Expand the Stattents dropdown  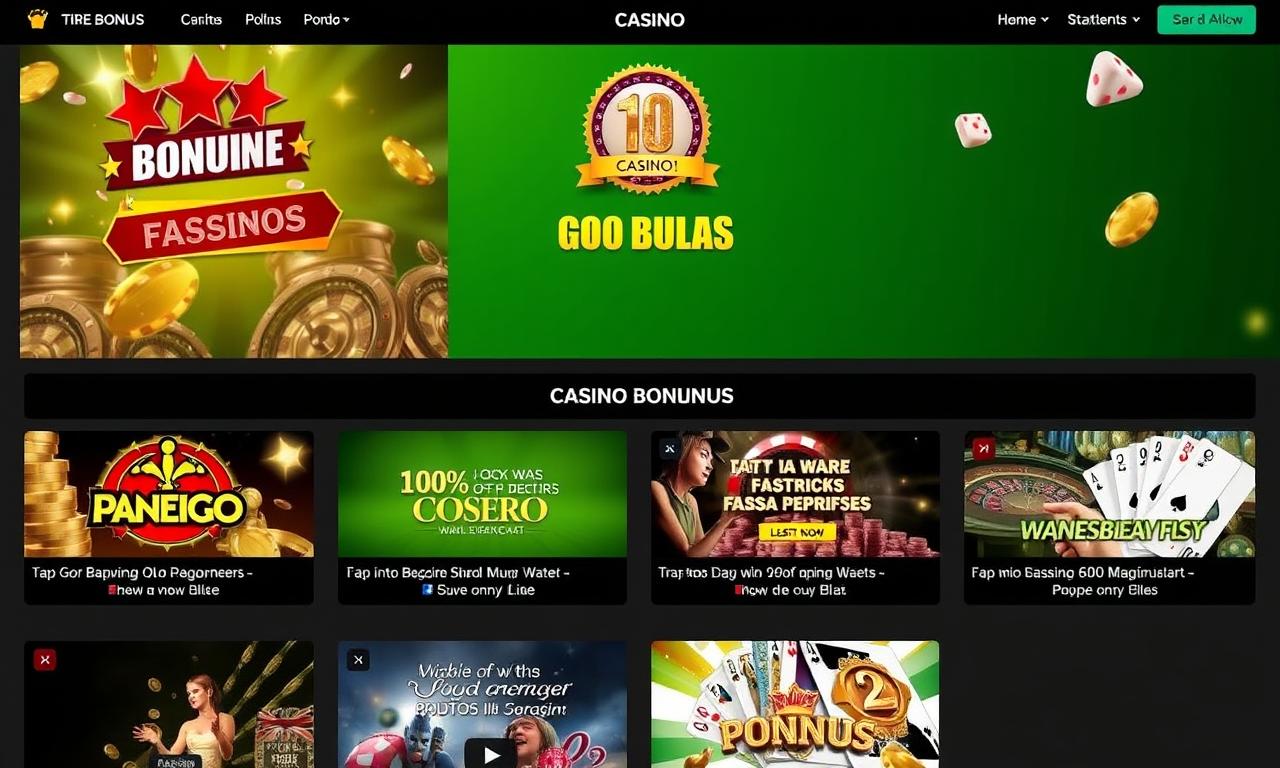point(1103,19)
